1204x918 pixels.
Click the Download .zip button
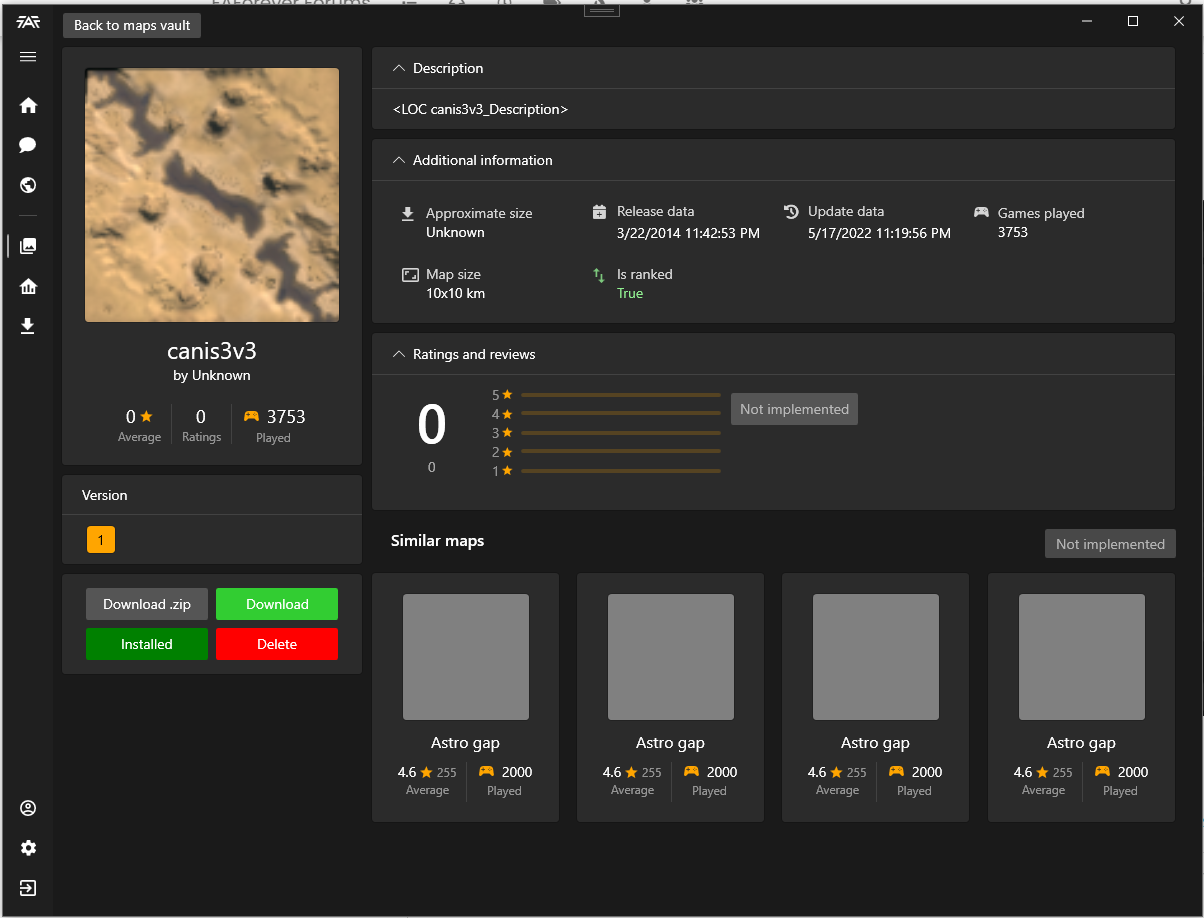[x=147, y=604]
